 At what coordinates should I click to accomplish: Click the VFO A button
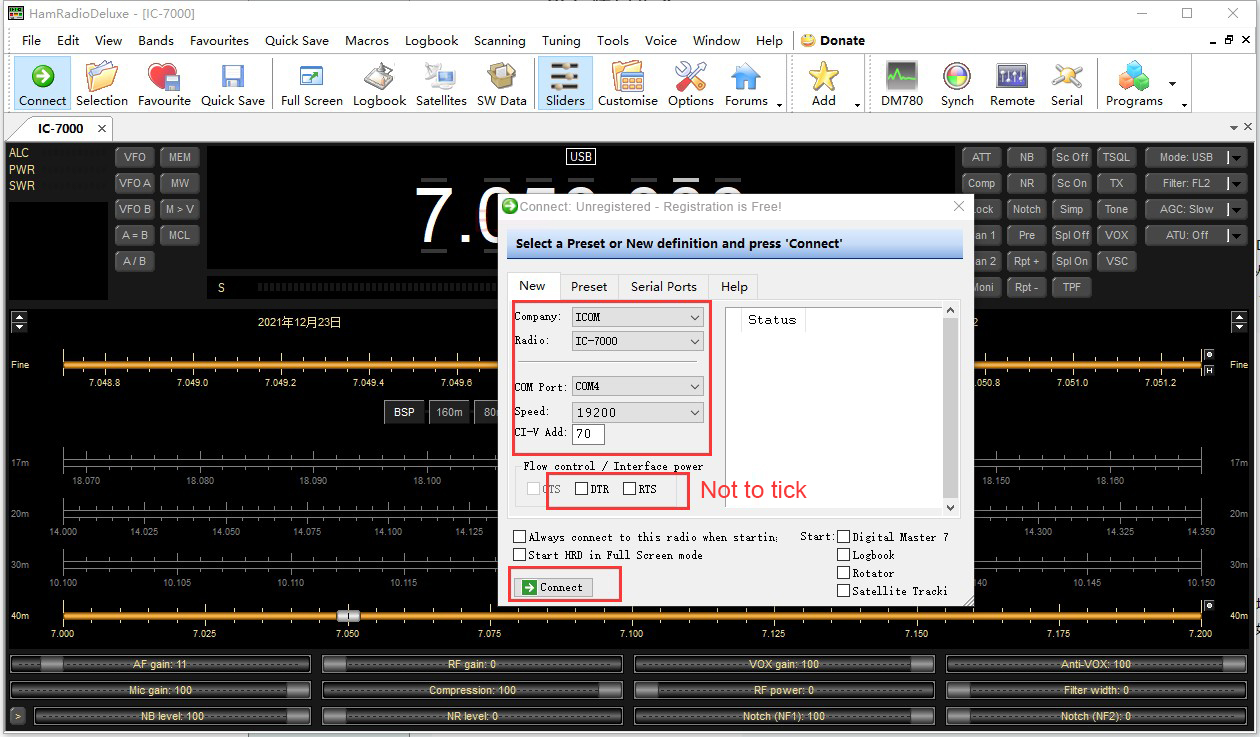(x=135, y=183)
